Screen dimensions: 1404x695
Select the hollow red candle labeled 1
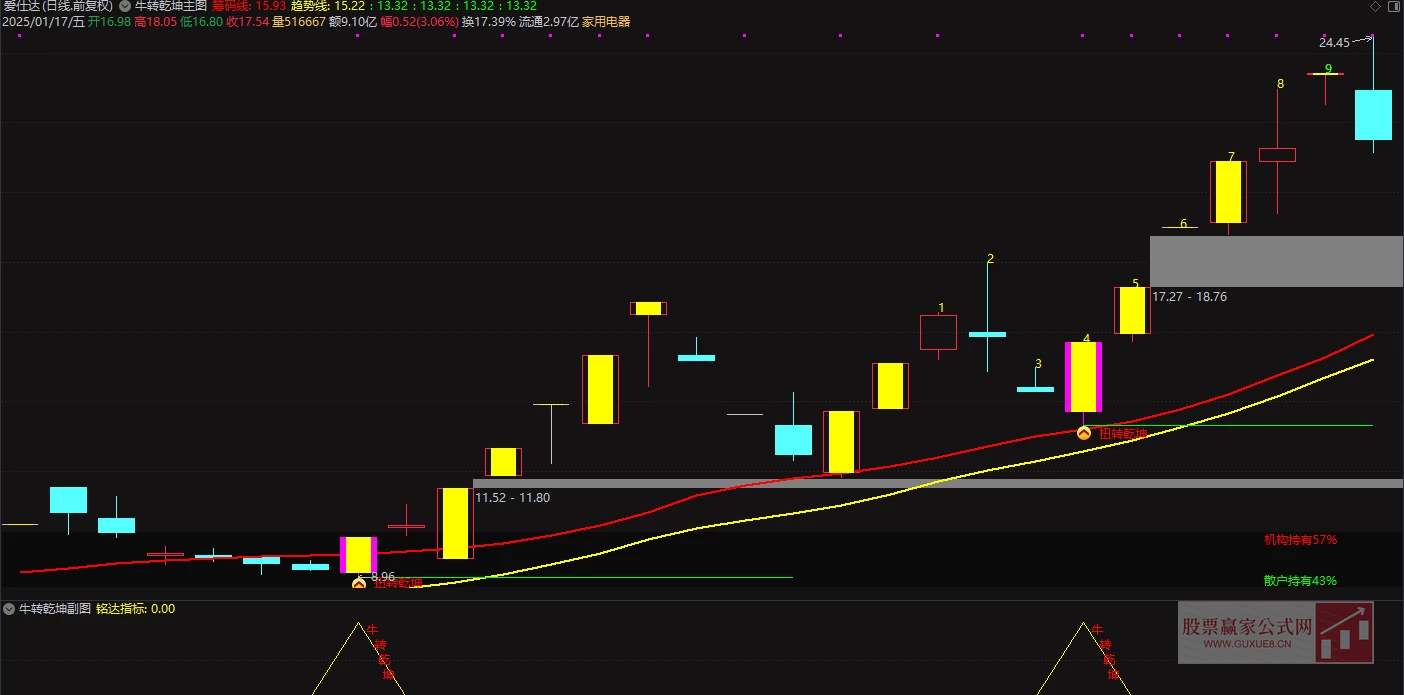pyautogui.click(x=938, y=332)
